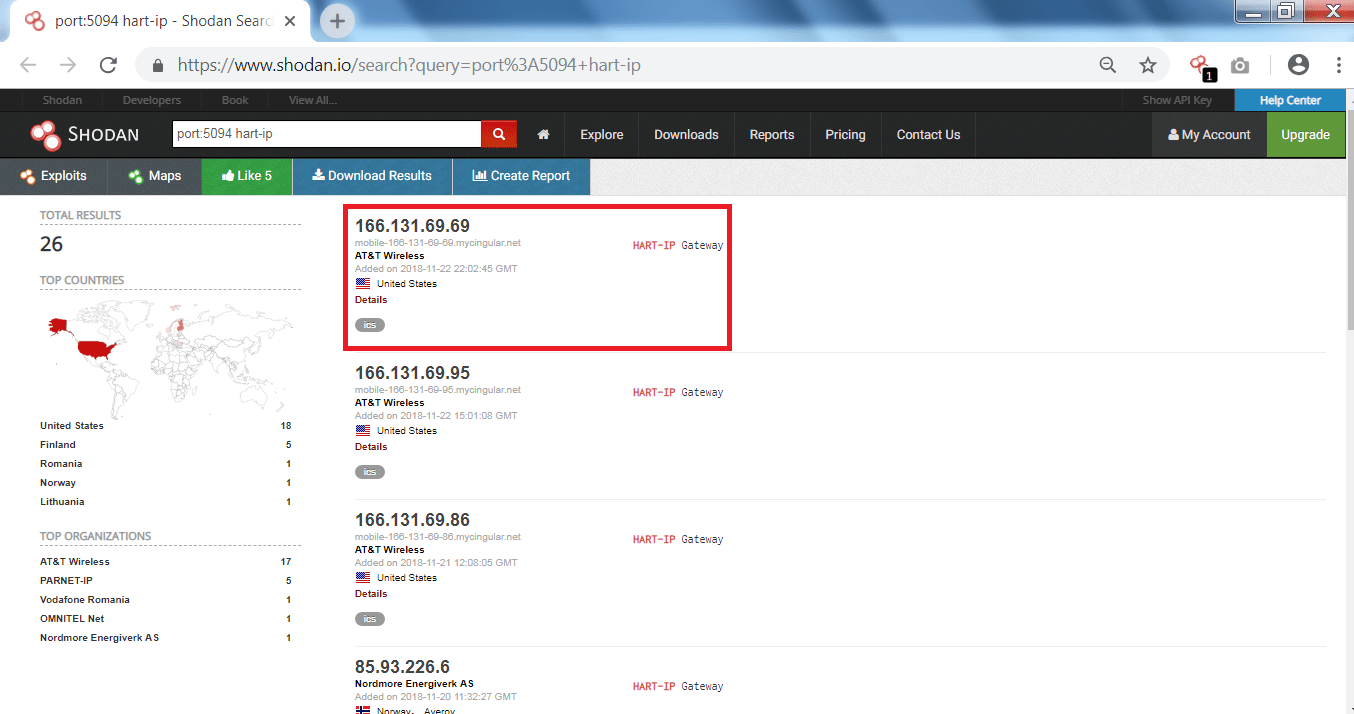This screenshot has width=1354, height=714.
Task: Like this search with Like 5
Action: (x=247, y=176)
